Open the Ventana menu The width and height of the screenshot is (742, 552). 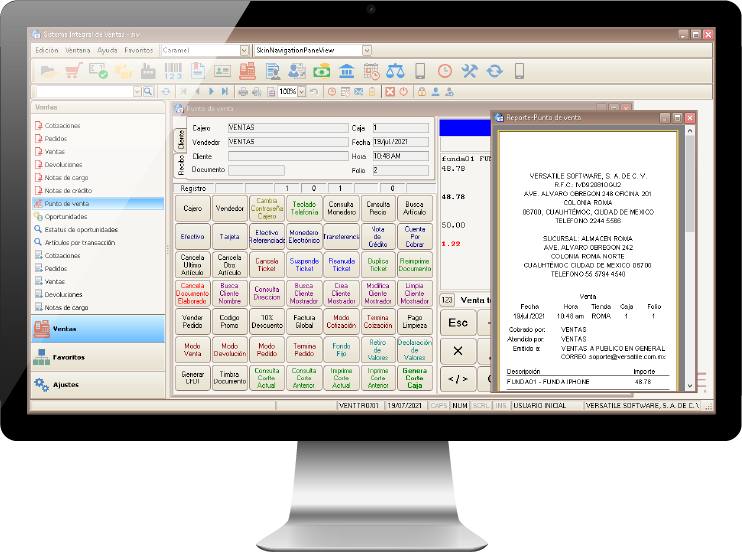point(78,50)
